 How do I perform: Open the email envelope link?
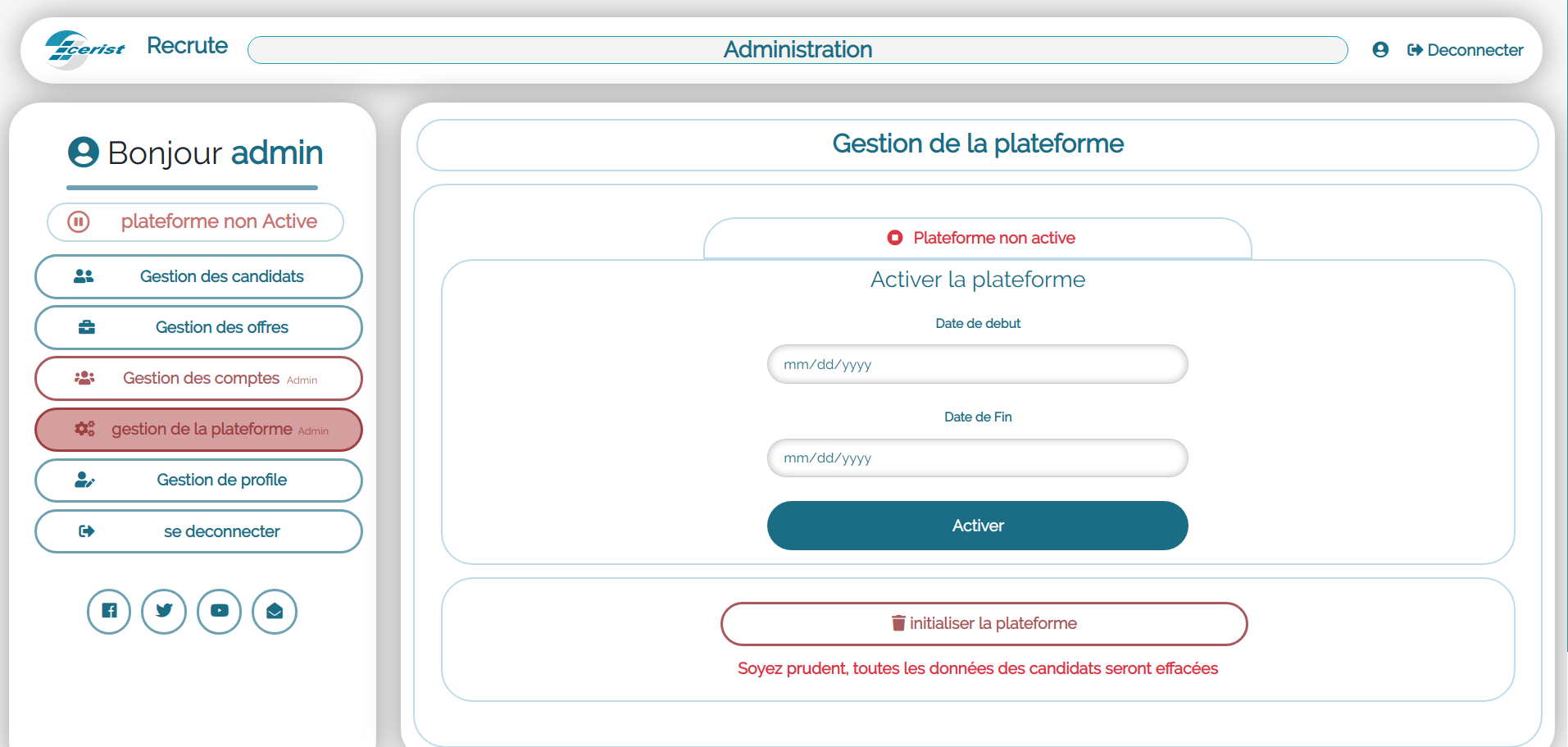[x=275, y=612]
